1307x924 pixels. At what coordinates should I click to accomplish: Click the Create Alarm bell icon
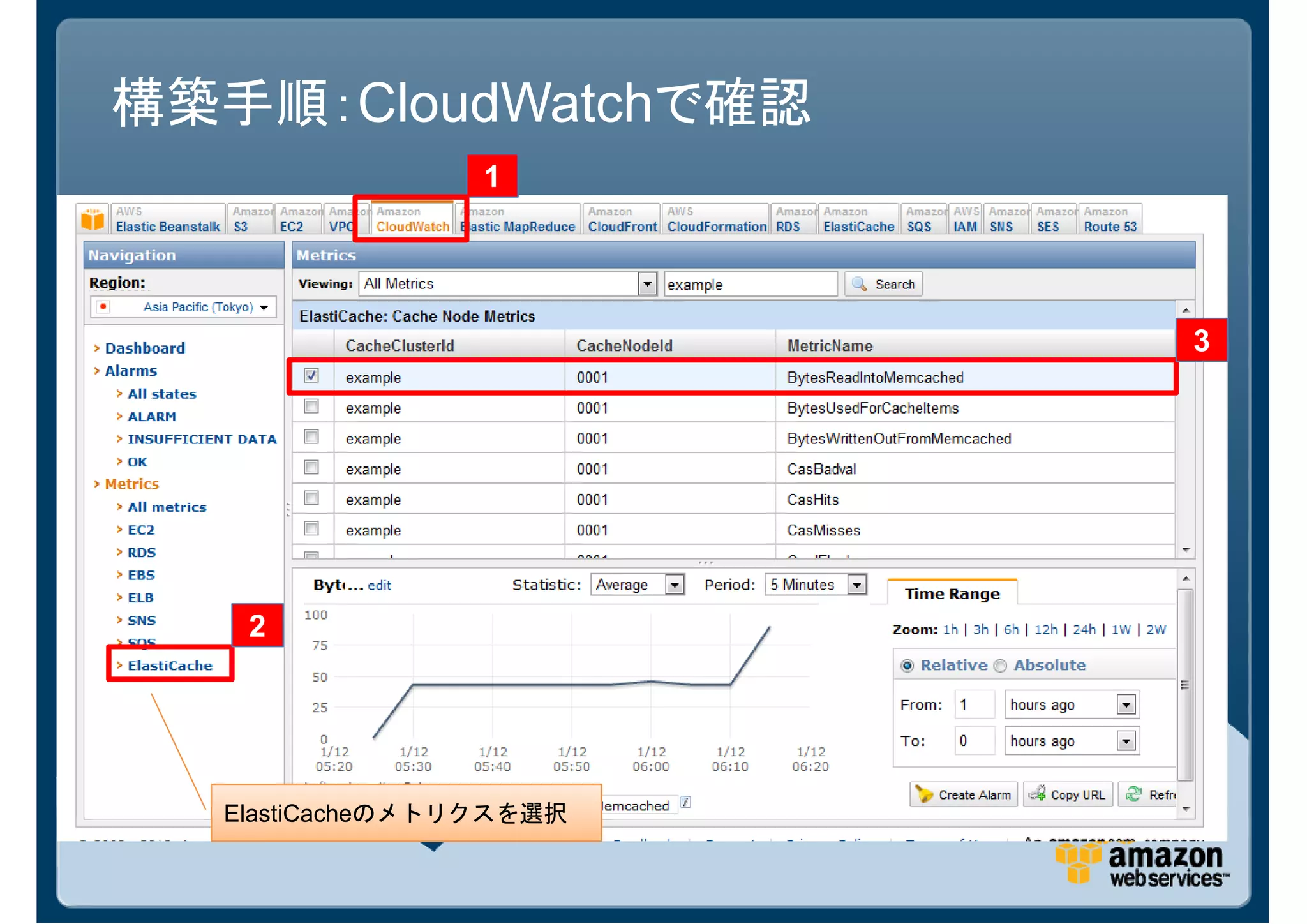(x=923, y=794)
